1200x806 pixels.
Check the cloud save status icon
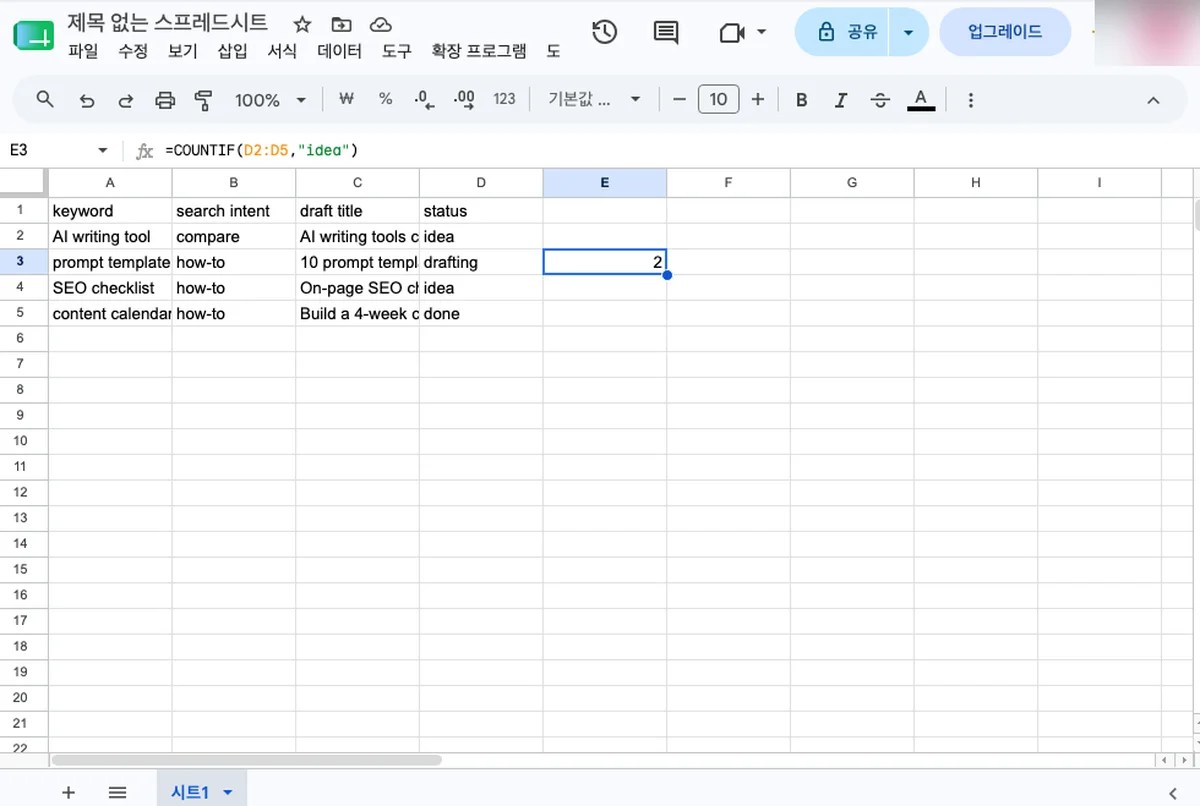pos(380,24)
